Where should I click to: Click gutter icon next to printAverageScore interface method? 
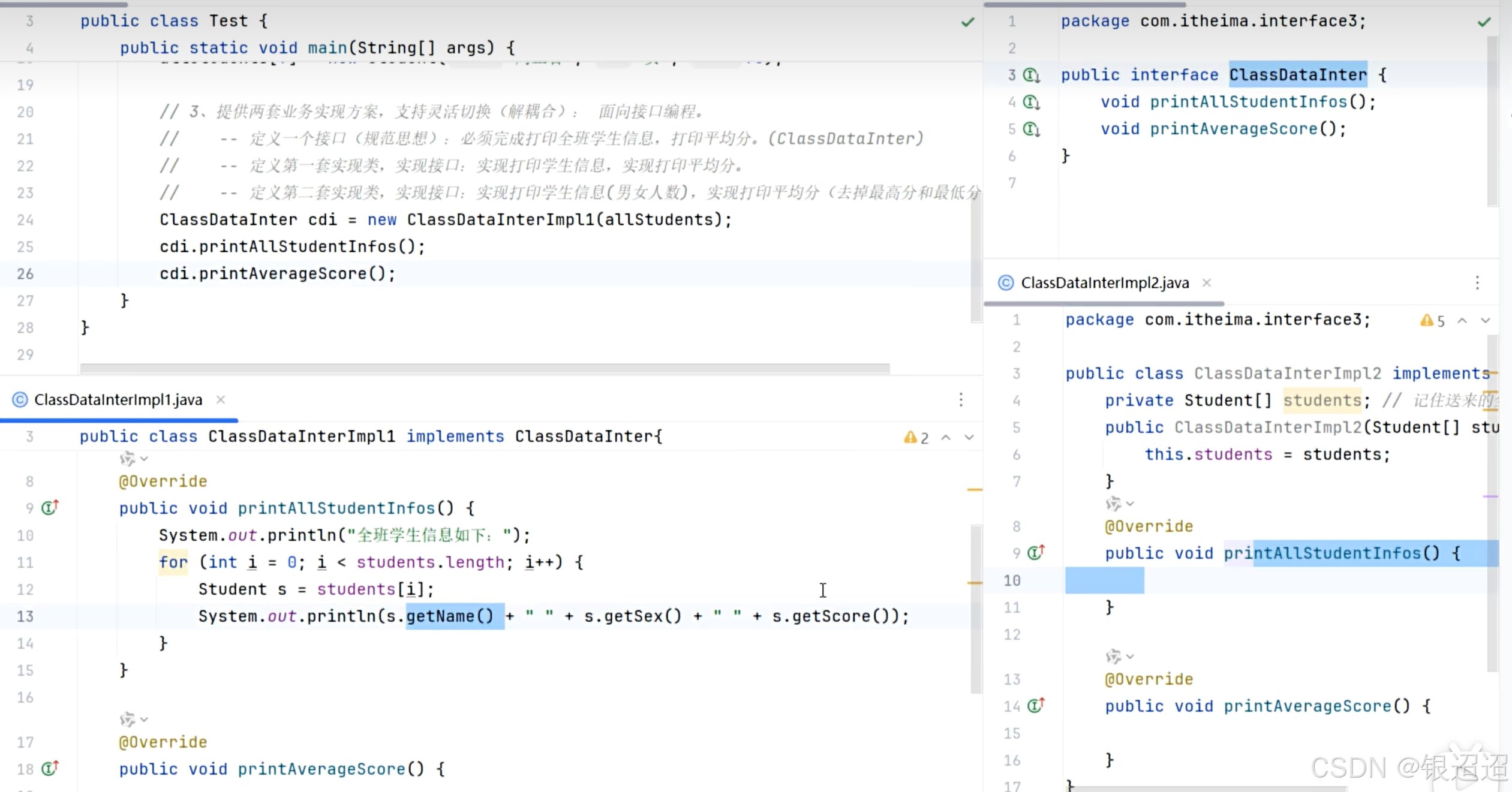point(1031,130)
